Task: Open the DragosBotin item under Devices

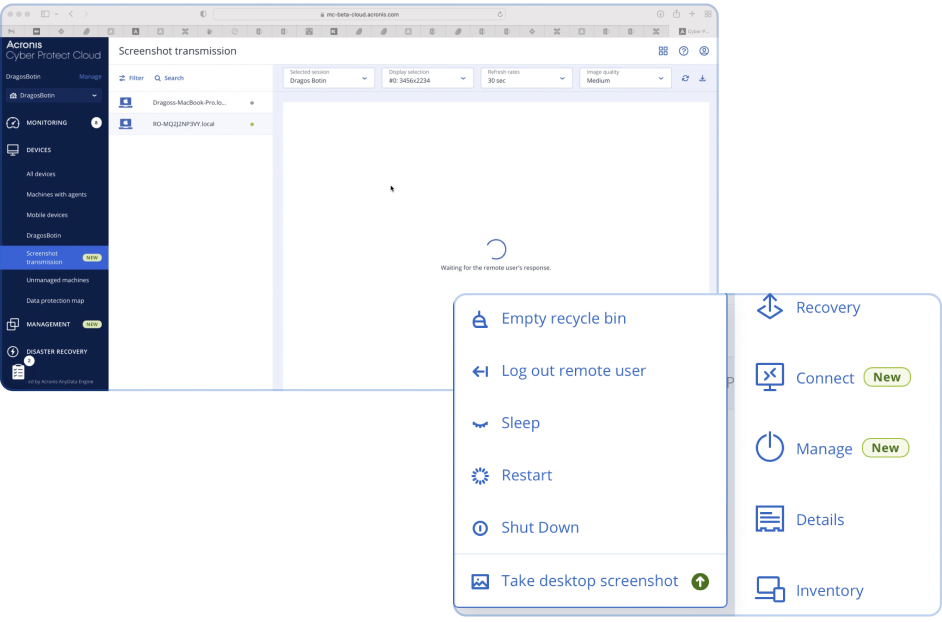Action: coord(44,236)
